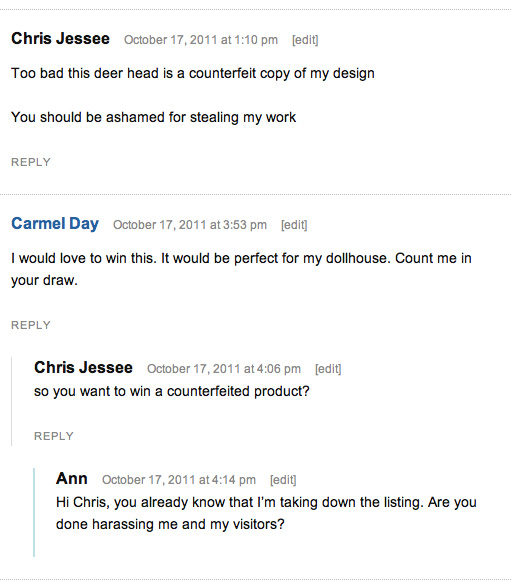Open the 4:06 pm comment timestamp link

pyautogui.click(x=224, y=369)
